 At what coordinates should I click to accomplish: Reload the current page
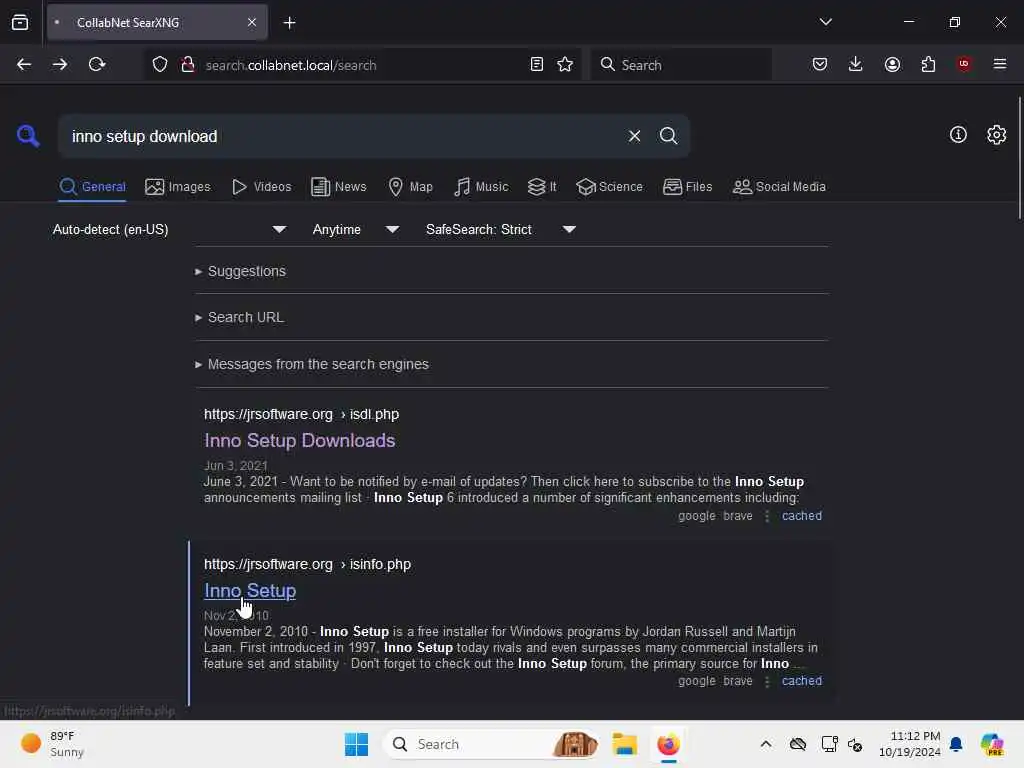point(97,64)
